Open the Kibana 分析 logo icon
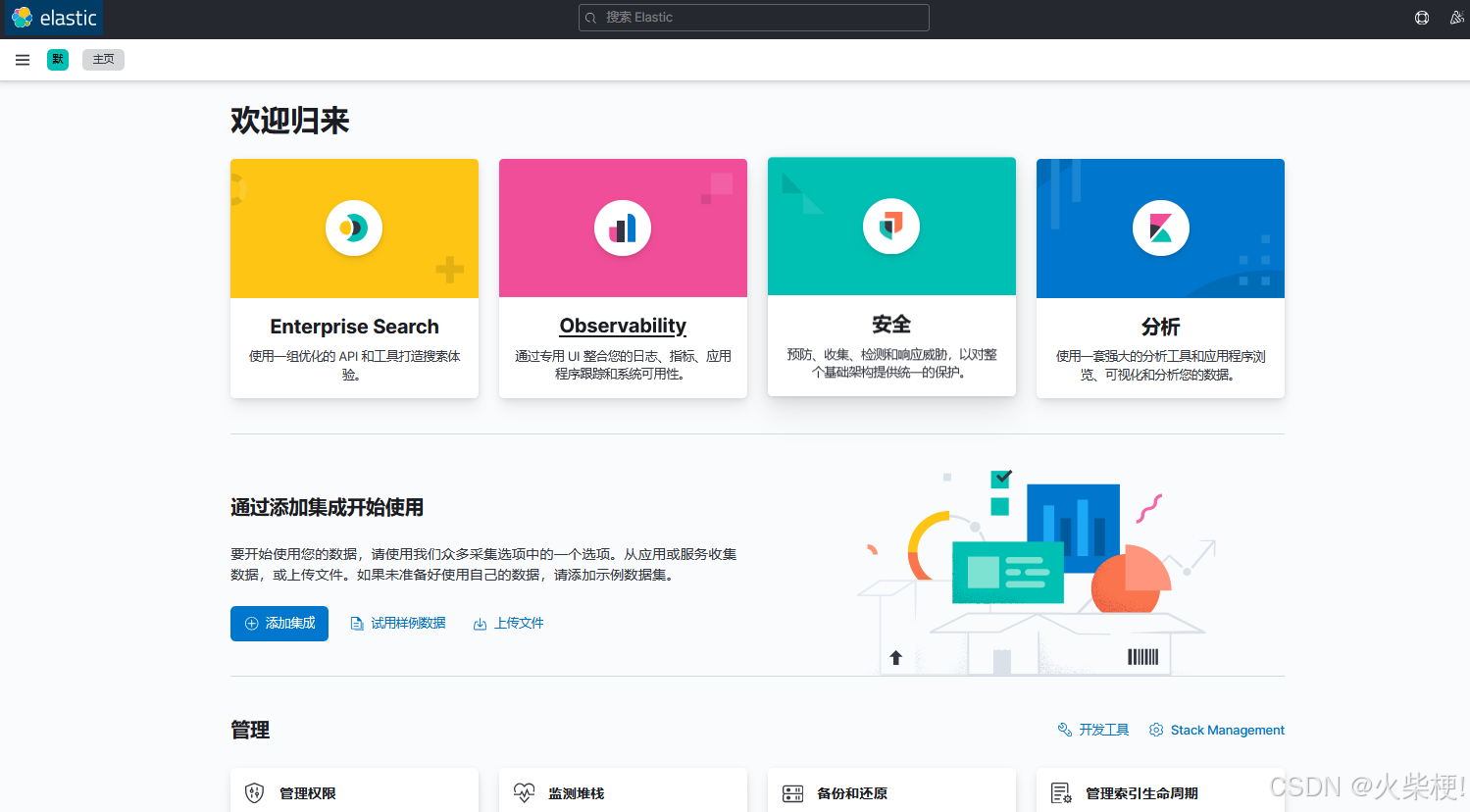Viewport: 1470px width, 812px height. (x=1160, y=228)
